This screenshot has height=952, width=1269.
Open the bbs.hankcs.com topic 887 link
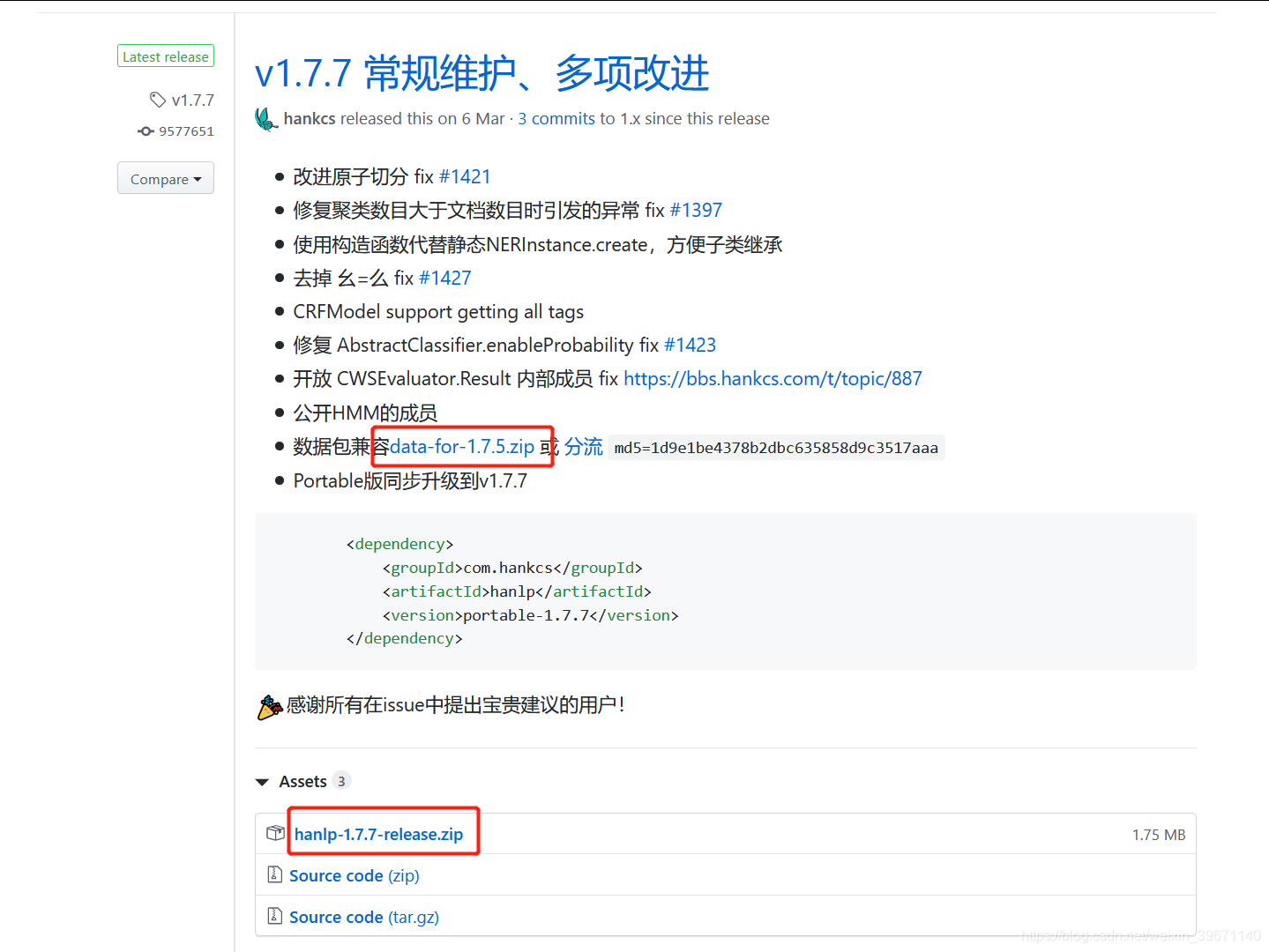coord(773,378)
